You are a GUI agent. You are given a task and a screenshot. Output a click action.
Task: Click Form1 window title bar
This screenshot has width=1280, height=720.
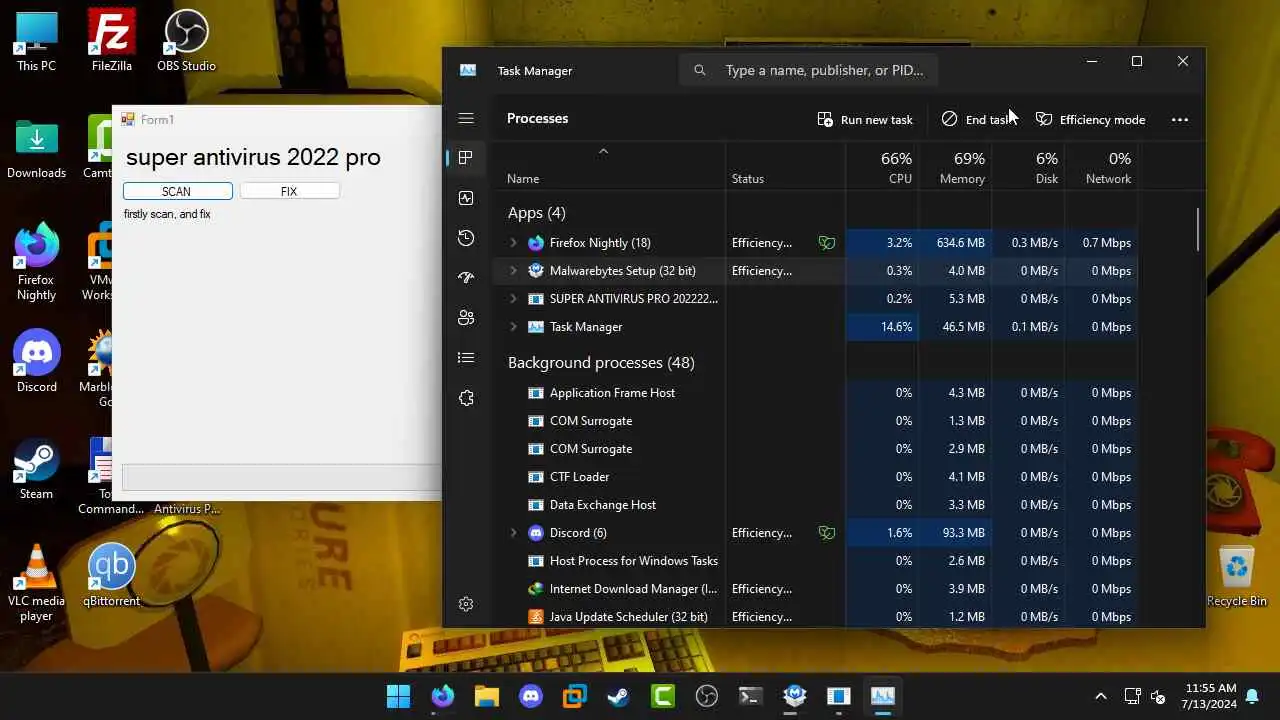tap(277, 119)
